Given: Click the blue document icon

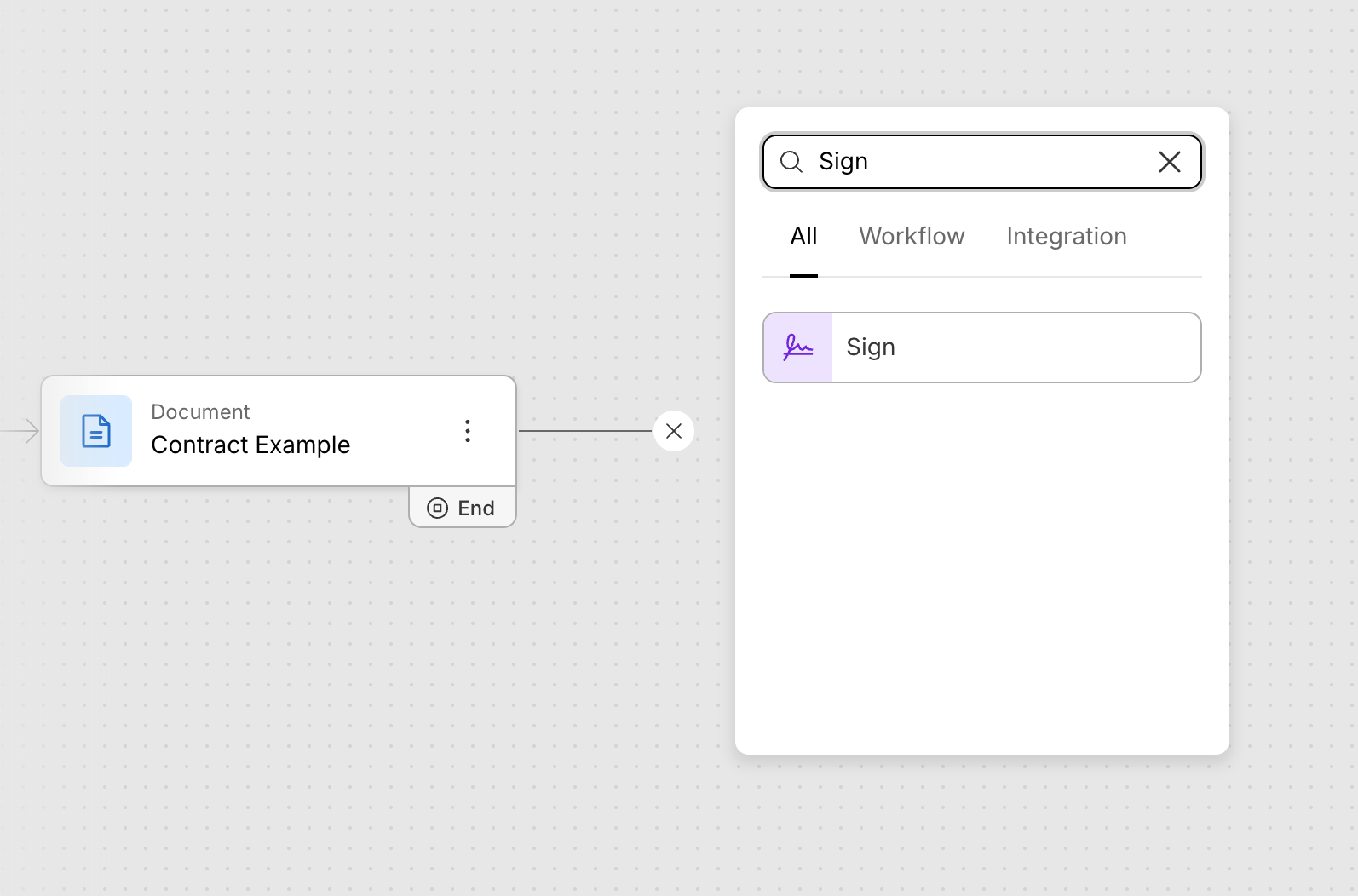Looking at the screenshot, I should point(96,431).
